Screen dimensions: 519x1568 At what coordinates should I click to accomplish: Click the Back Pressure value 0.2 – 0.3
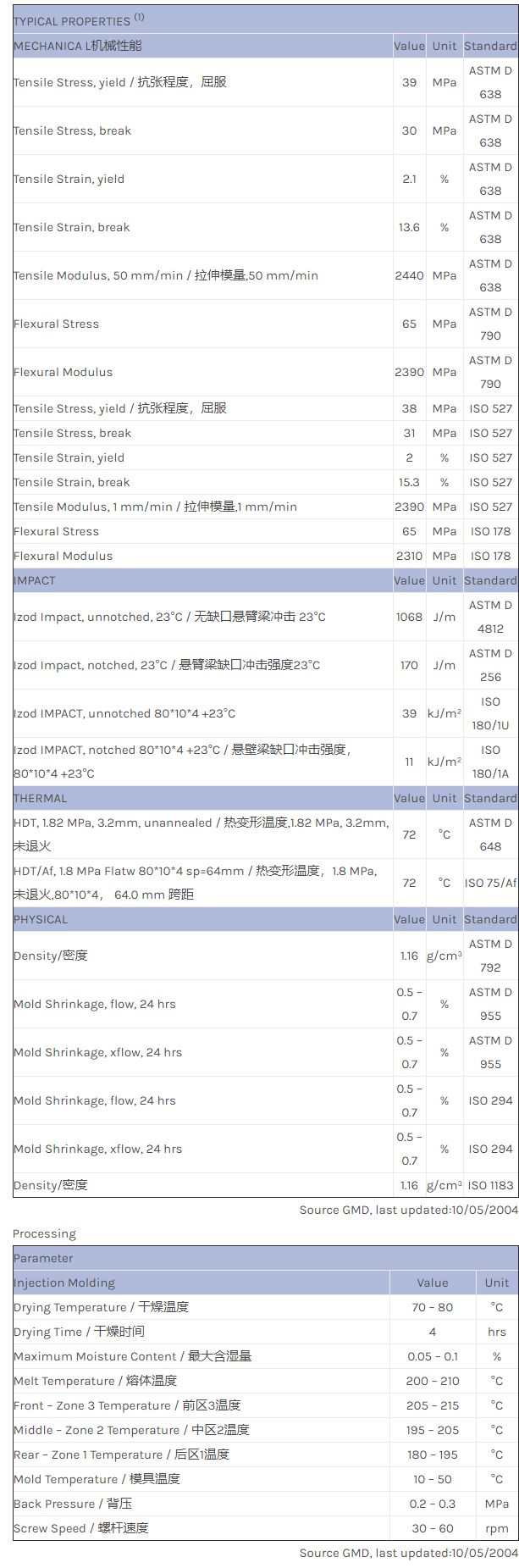coord(432,1504)
